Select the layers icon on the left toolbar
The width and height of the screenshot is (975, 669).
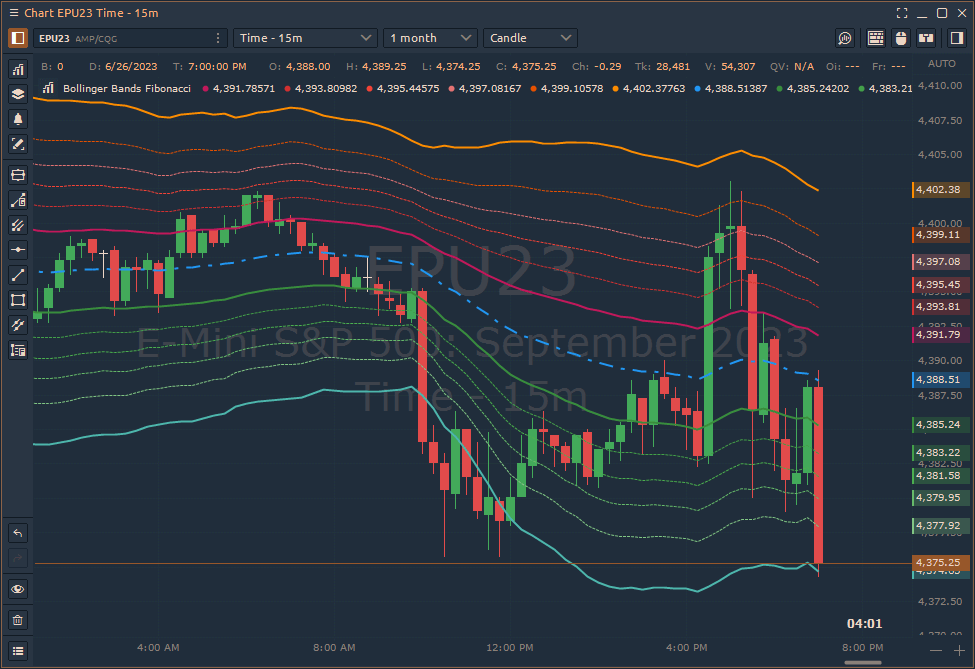17,96
